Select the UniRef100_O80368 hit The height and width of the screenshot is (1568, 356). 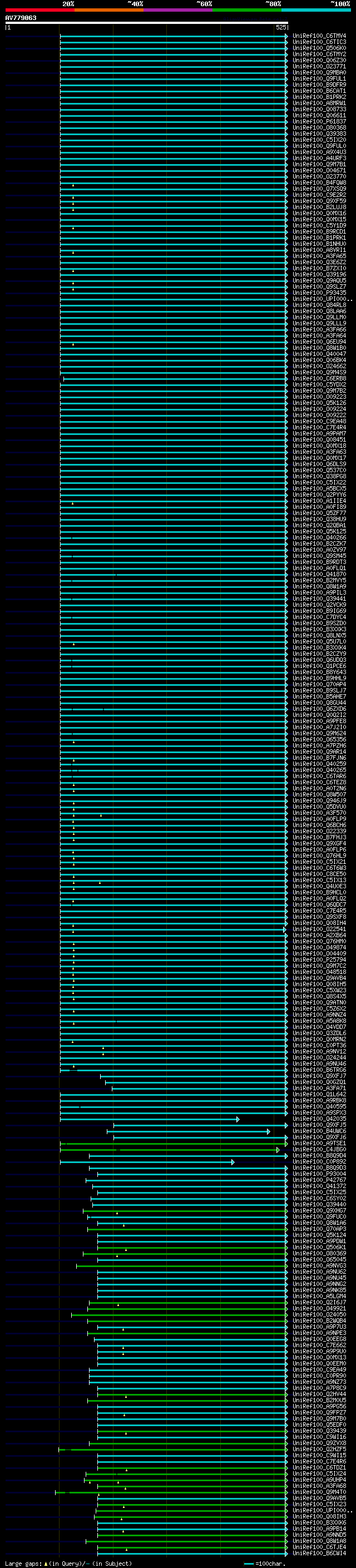tap(319, 128)
